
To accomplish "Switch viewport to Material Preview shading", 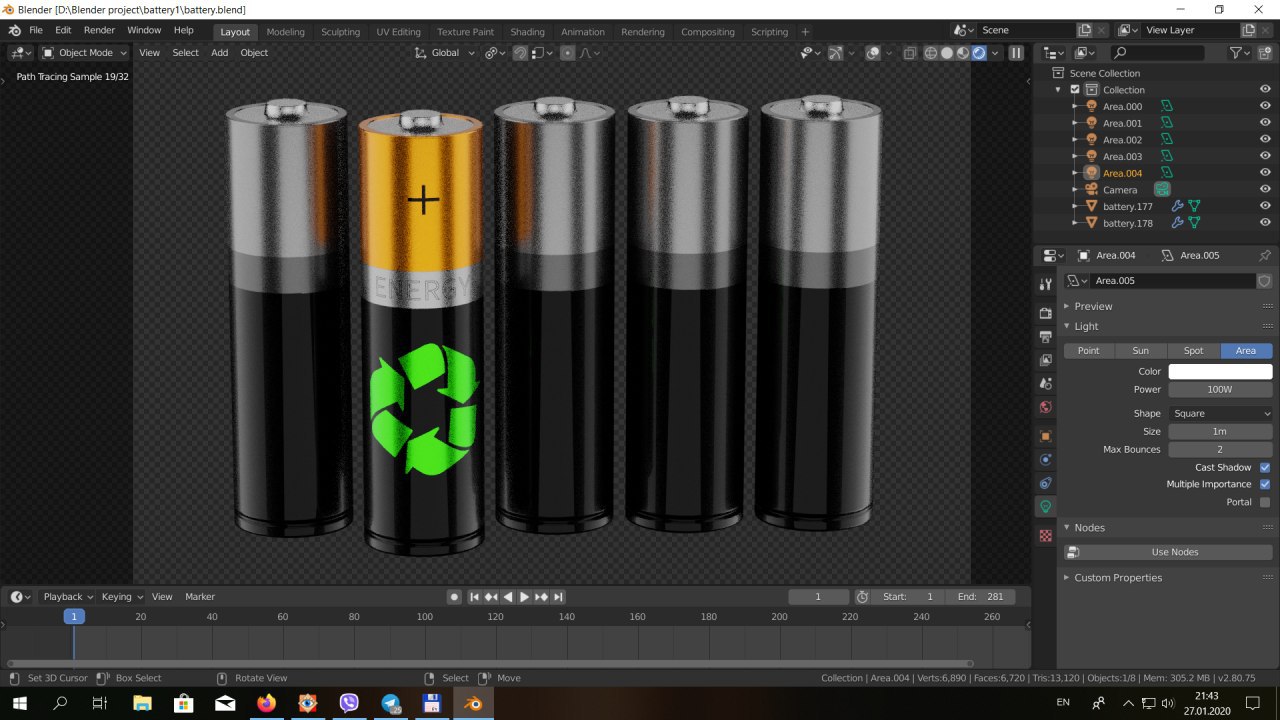I will pos(963,53).
